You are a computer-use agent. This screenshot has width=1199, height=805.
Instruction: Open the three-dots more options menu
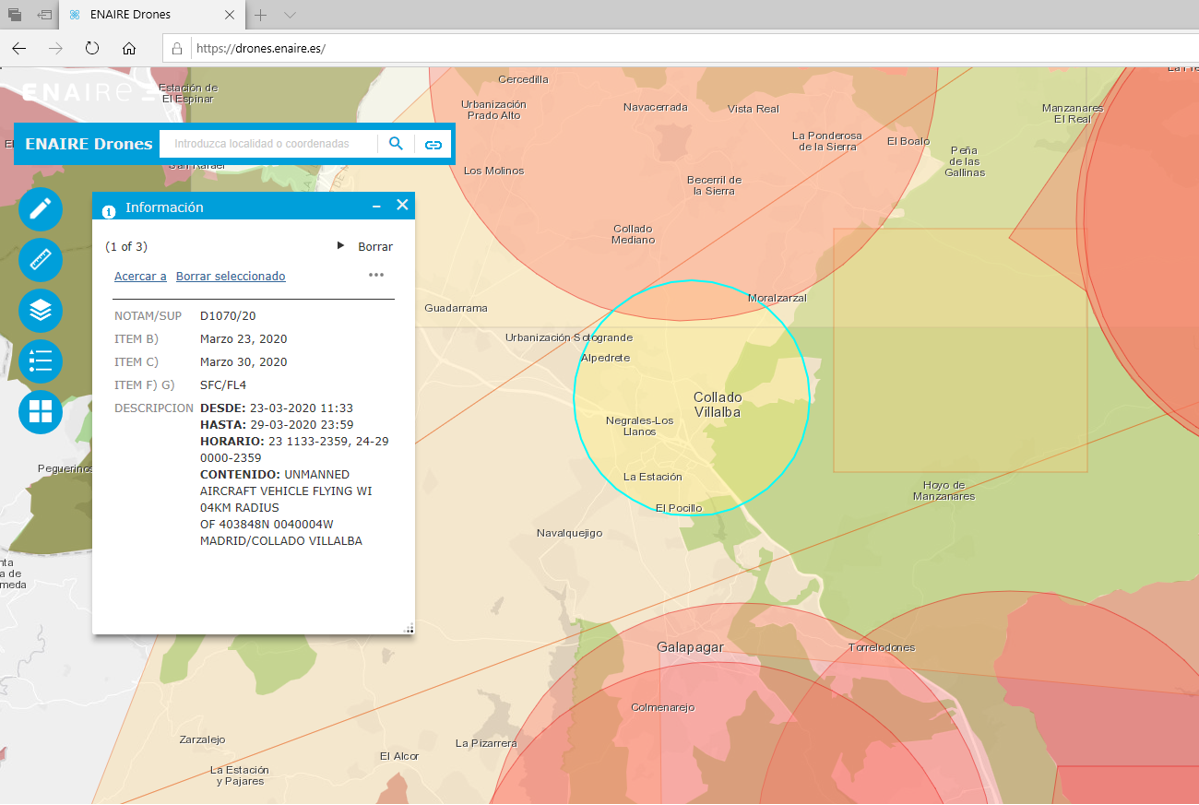[x=376, y=274]
